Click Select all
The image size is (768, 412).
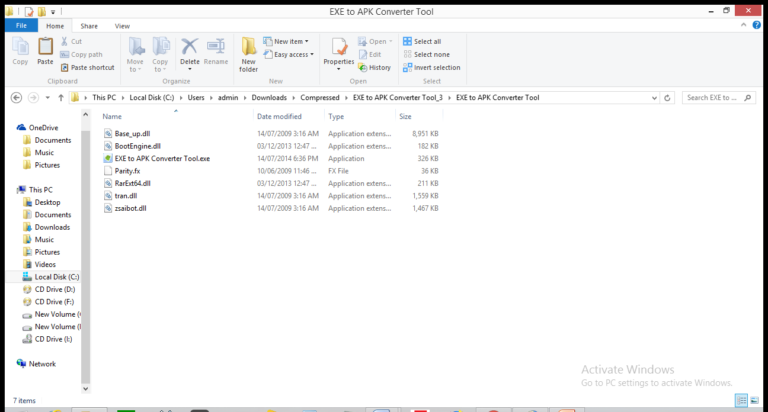[x=422, y=42]
